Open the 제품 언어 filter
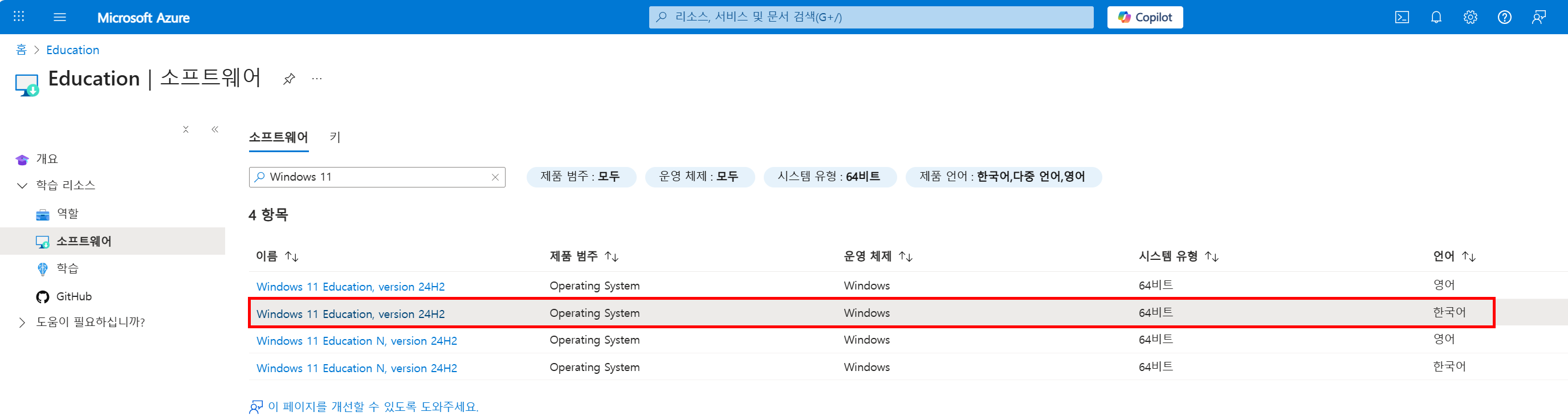The height and width of the screenshot is (420, 1568). (x=1003, y=177)
